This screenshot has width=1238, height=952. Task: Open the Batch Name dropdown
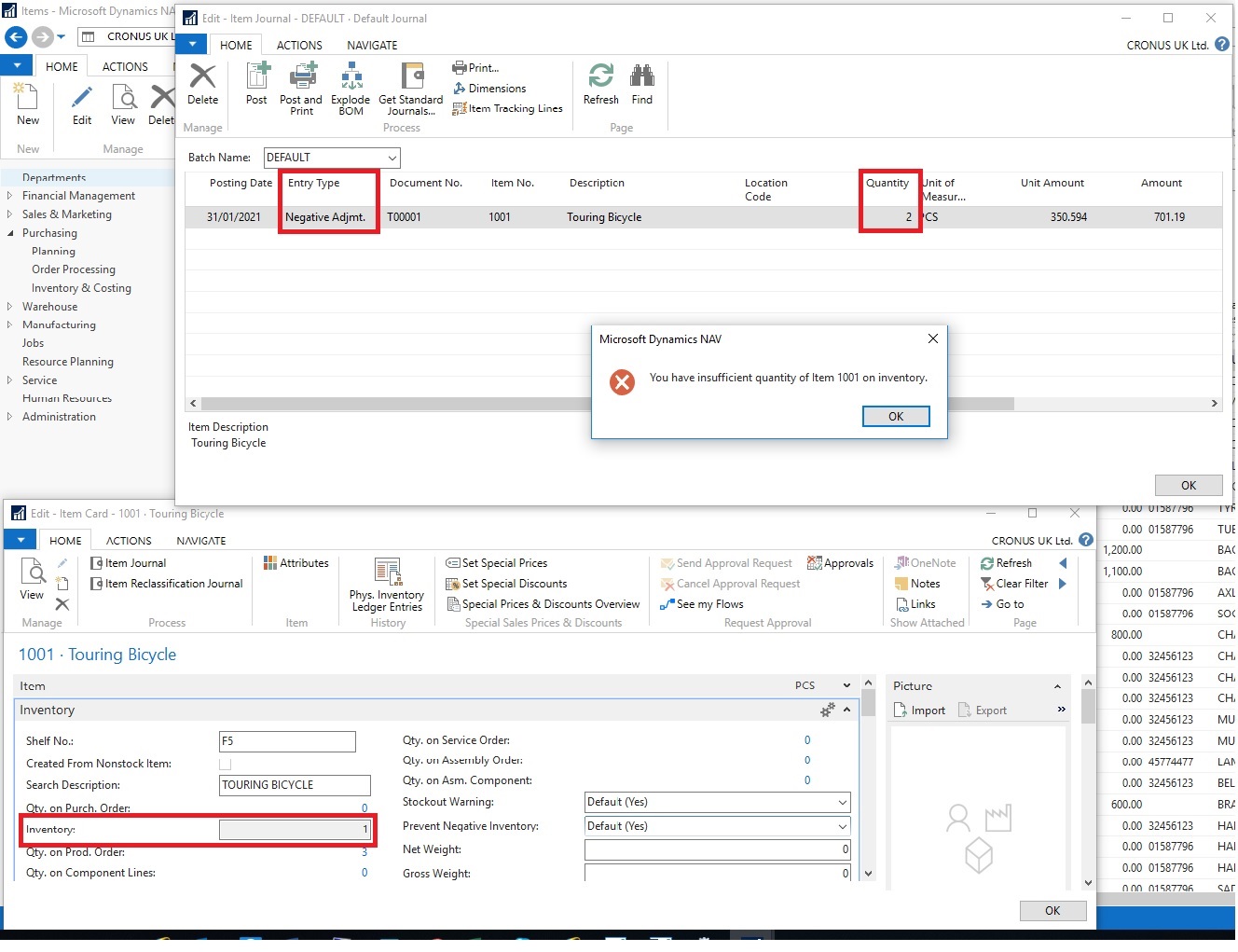pyautogui.click(x=392, y=158)
